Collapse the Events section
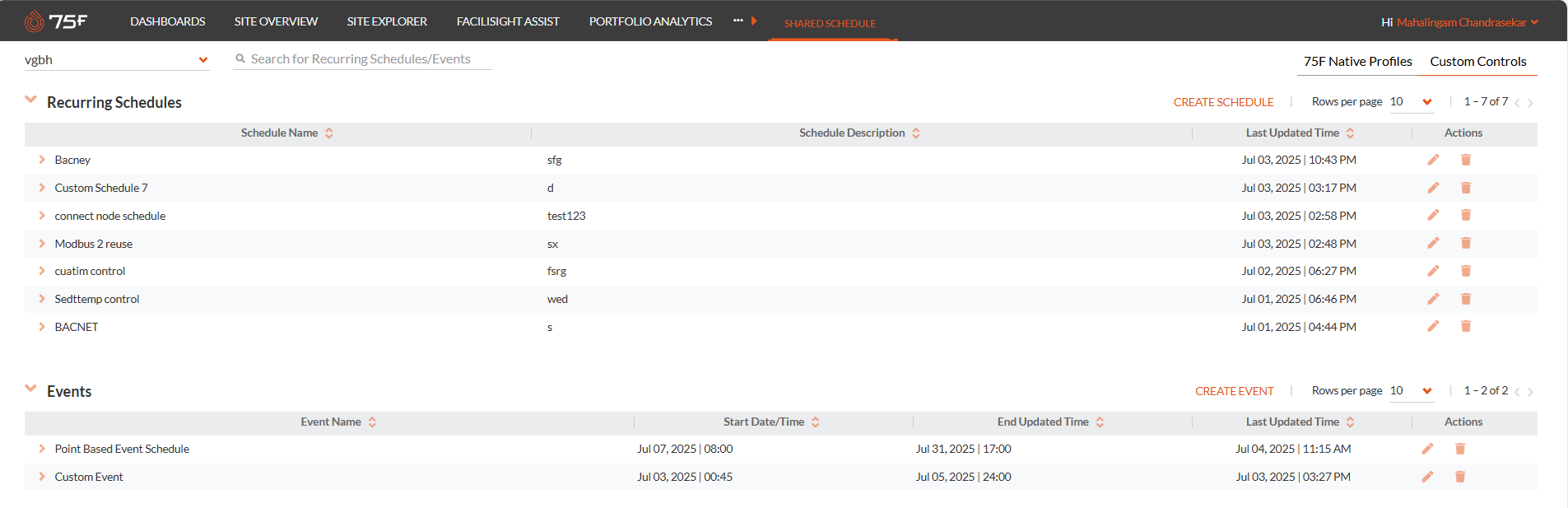 (31, 389)
